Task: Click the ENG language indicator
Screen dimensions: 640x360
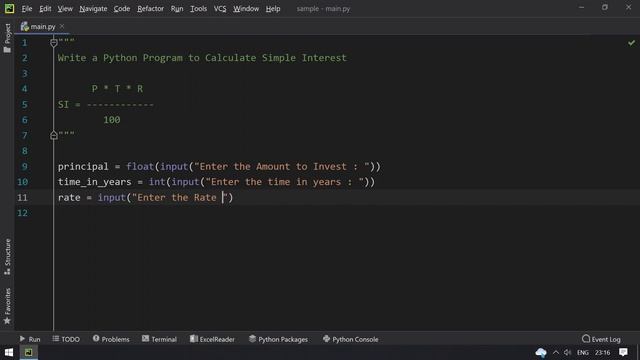Action: tap(583, 353)
